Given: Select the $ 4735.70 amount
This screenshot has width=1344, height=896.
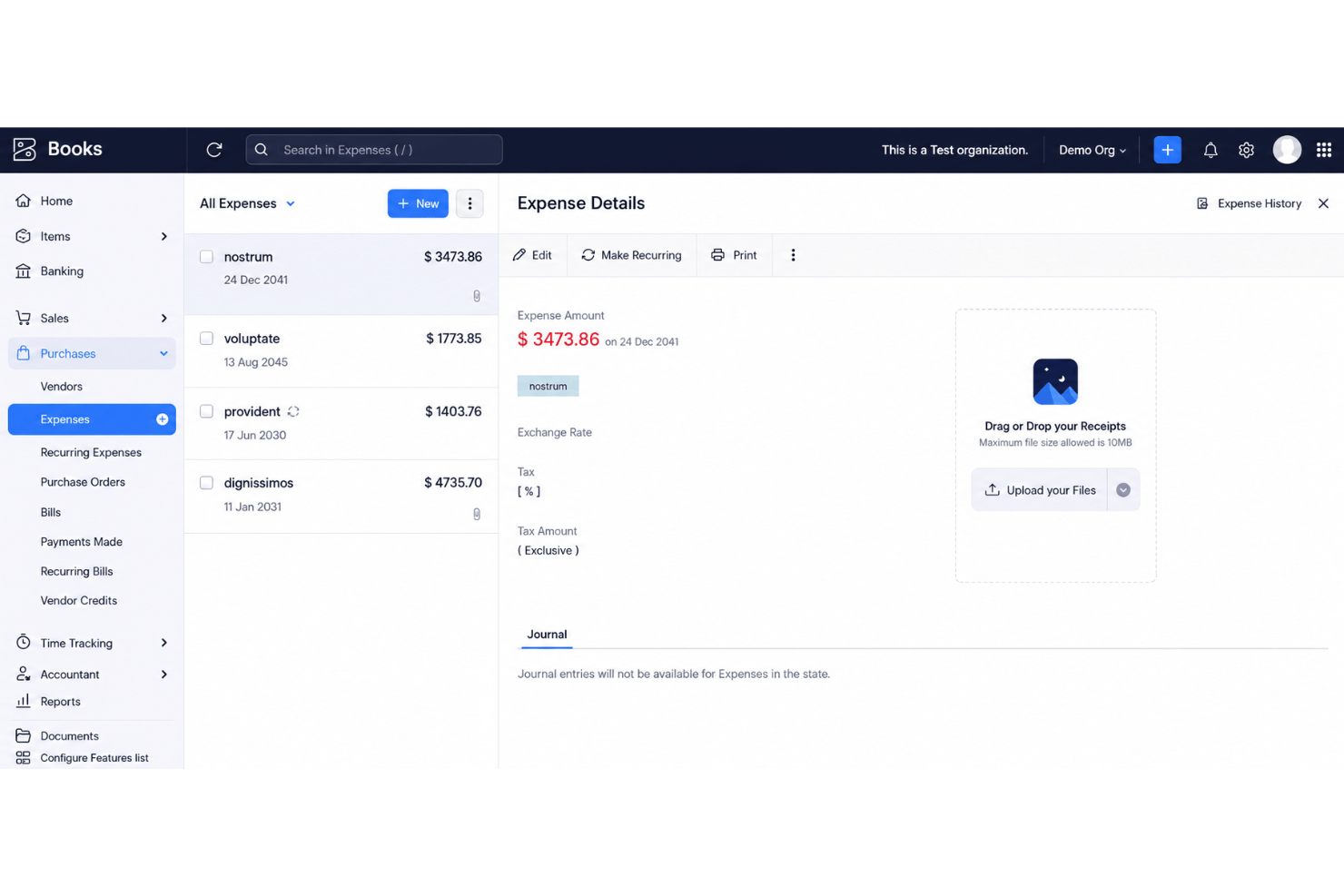Looking at the screenshot, I should point(453,483).
